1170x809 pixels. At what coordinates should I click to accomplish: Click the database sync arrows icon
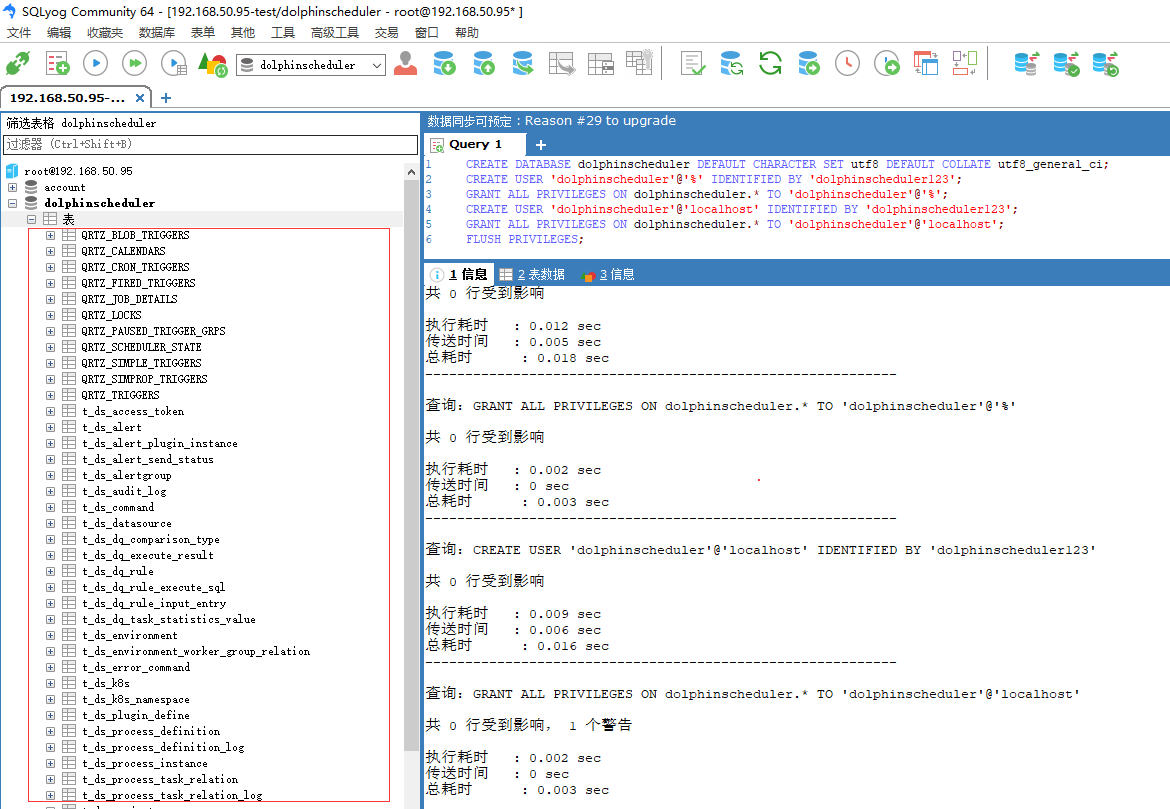point(1027,63)
